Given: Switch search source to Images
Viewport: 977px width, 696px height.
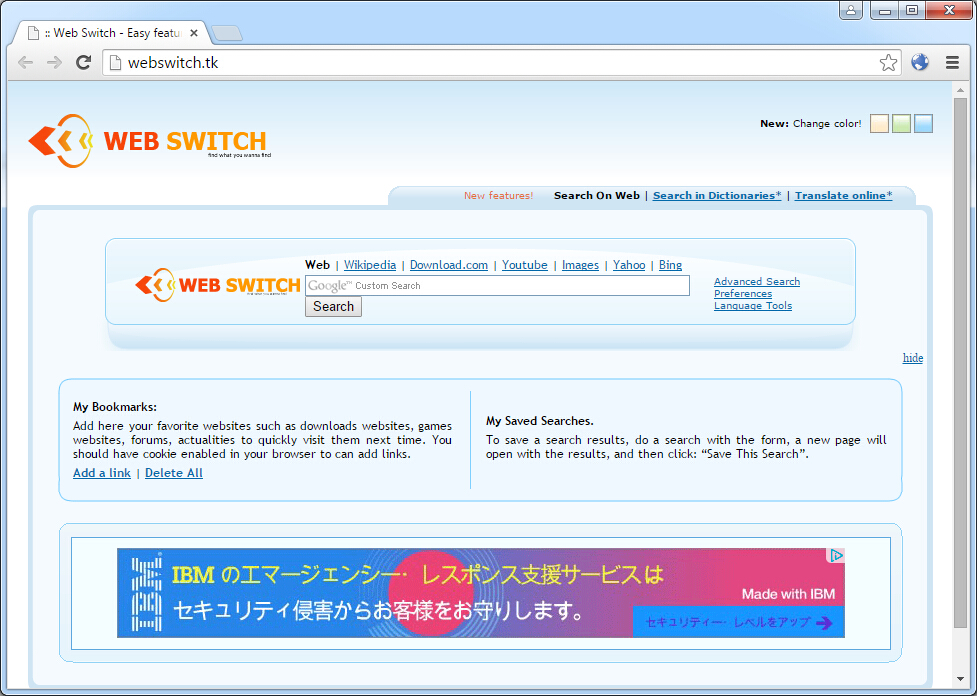Looking at the screenshot, I should click(x=580, y=265).
